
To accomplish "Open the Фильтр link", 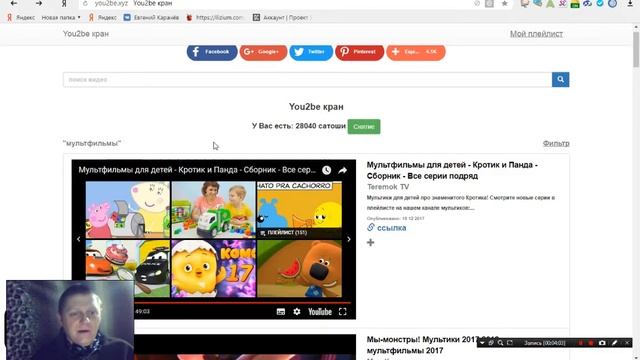I will (x=556, y=143).
